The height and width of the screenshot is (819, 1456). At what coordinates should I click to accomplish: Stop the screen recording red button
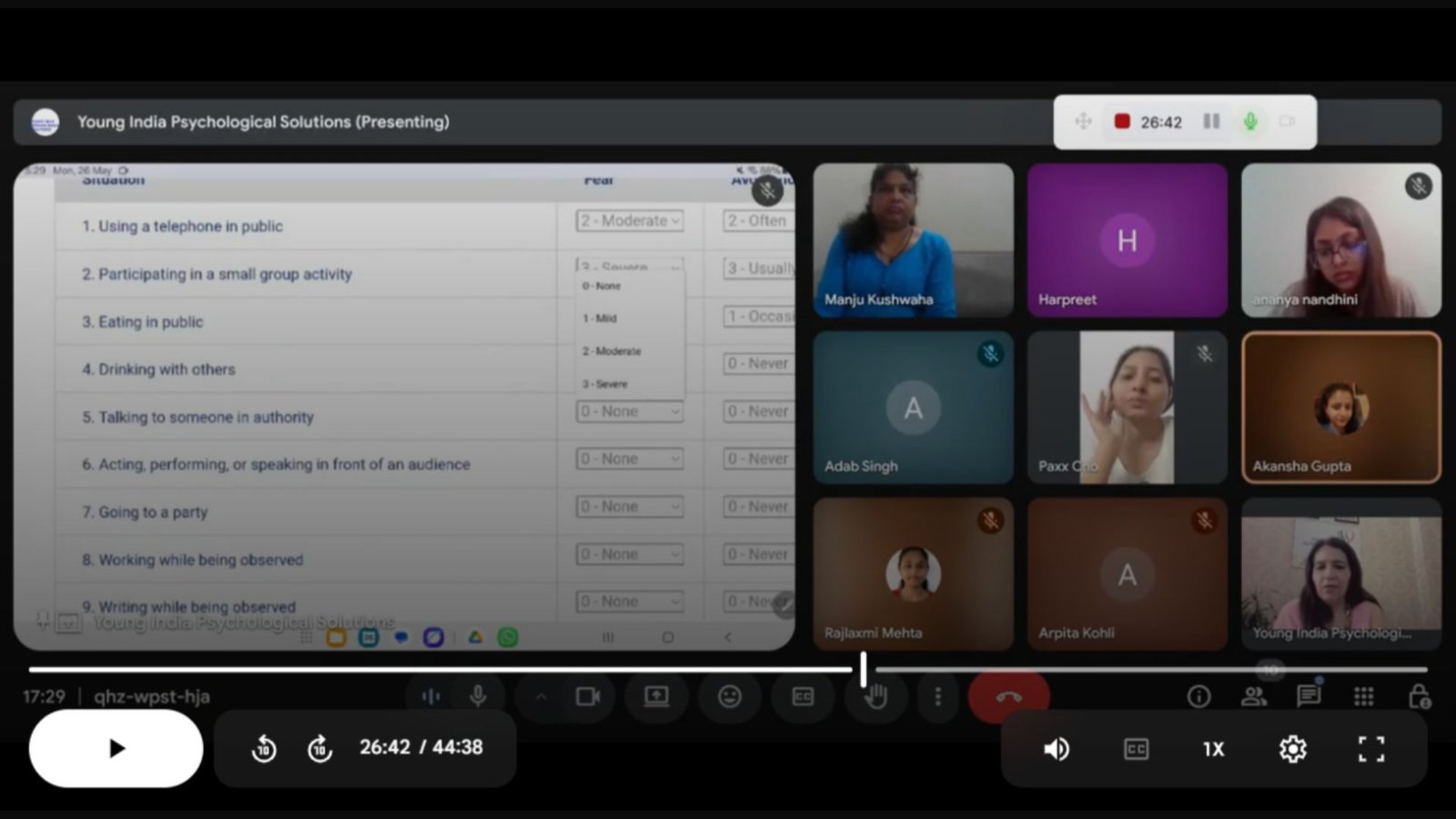(1122, 121)
